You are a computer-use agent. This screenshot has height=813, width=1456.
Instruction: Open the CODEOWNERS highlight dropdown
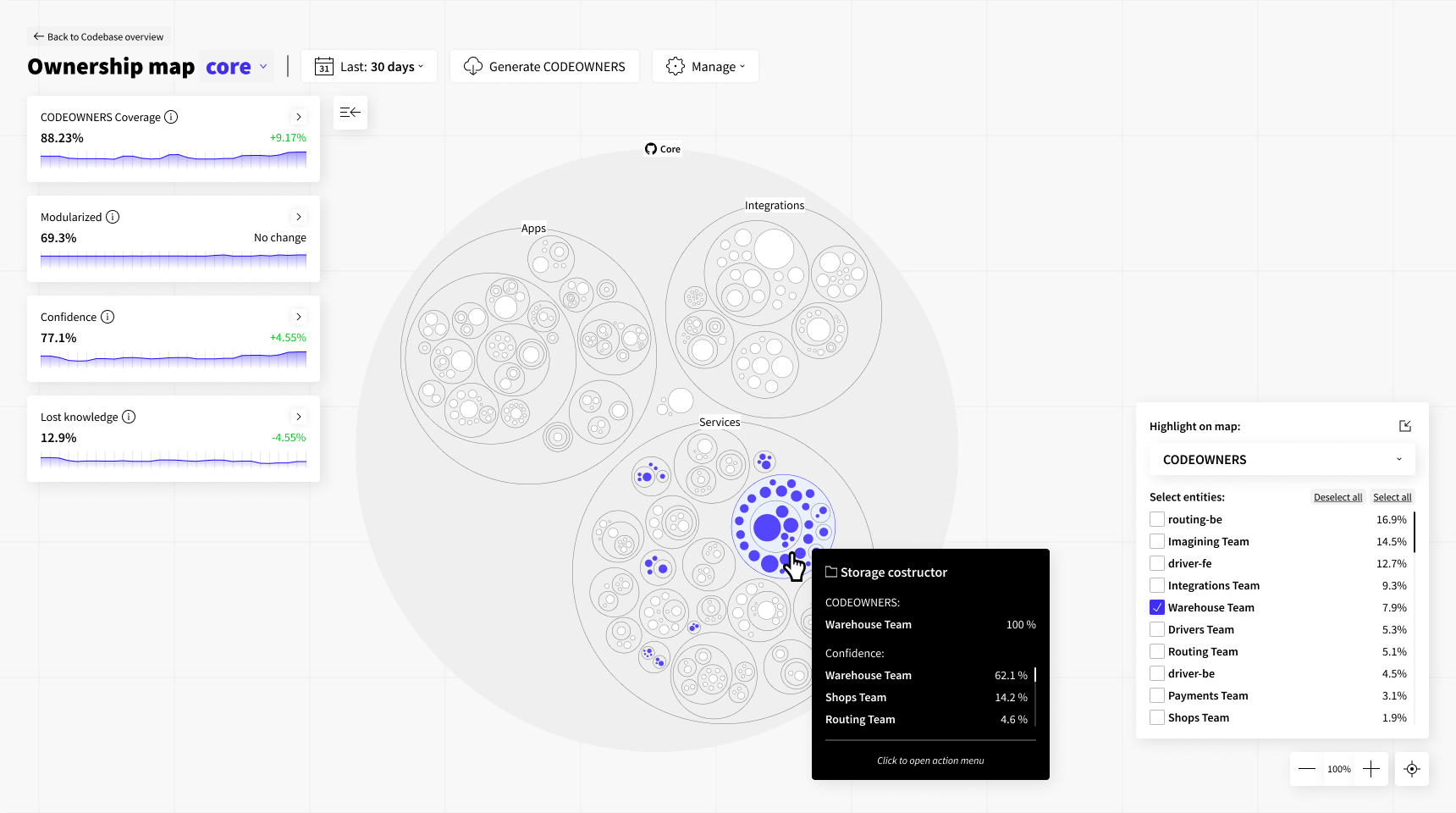point(1282,460)
